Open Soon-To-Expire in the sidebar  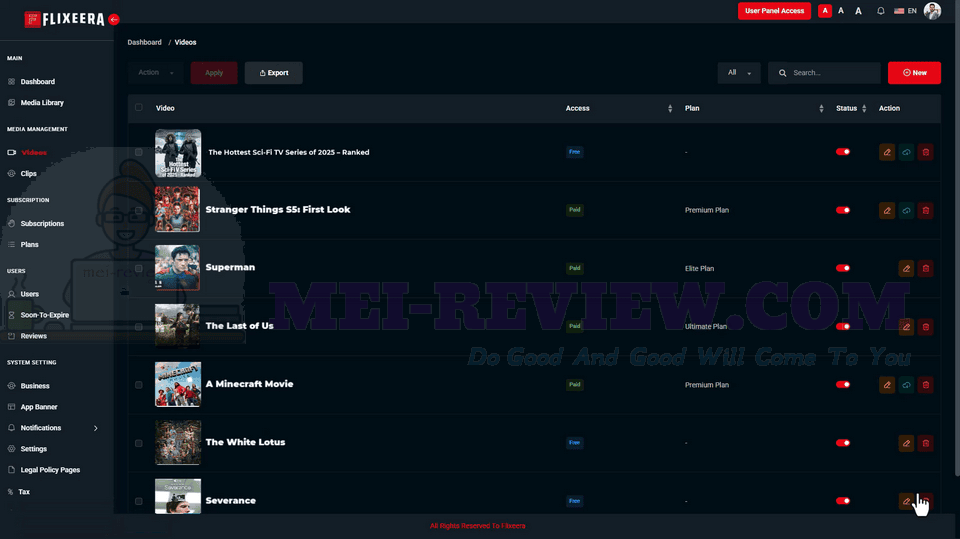pos(45,315)
